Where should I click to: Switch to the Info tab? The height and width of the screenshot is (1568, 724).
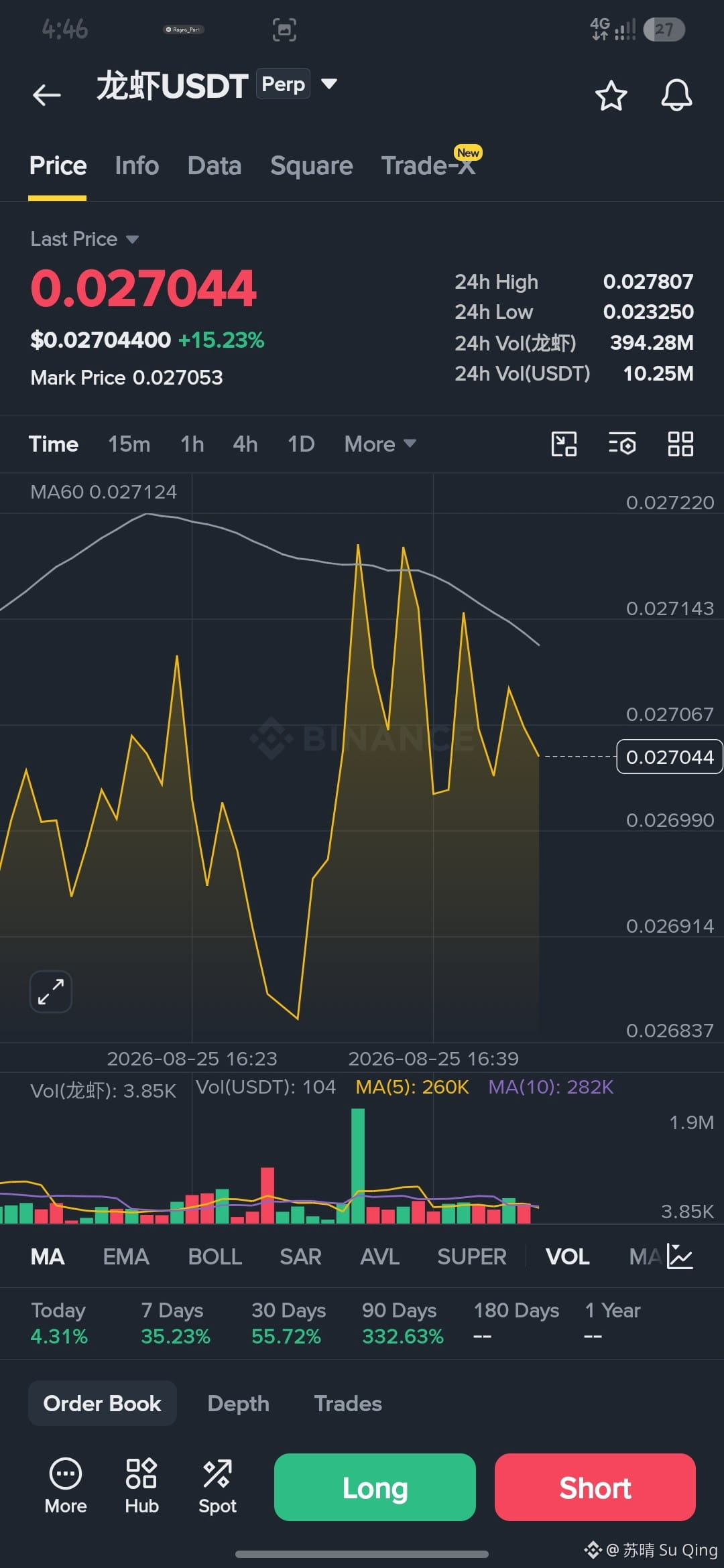137,166
